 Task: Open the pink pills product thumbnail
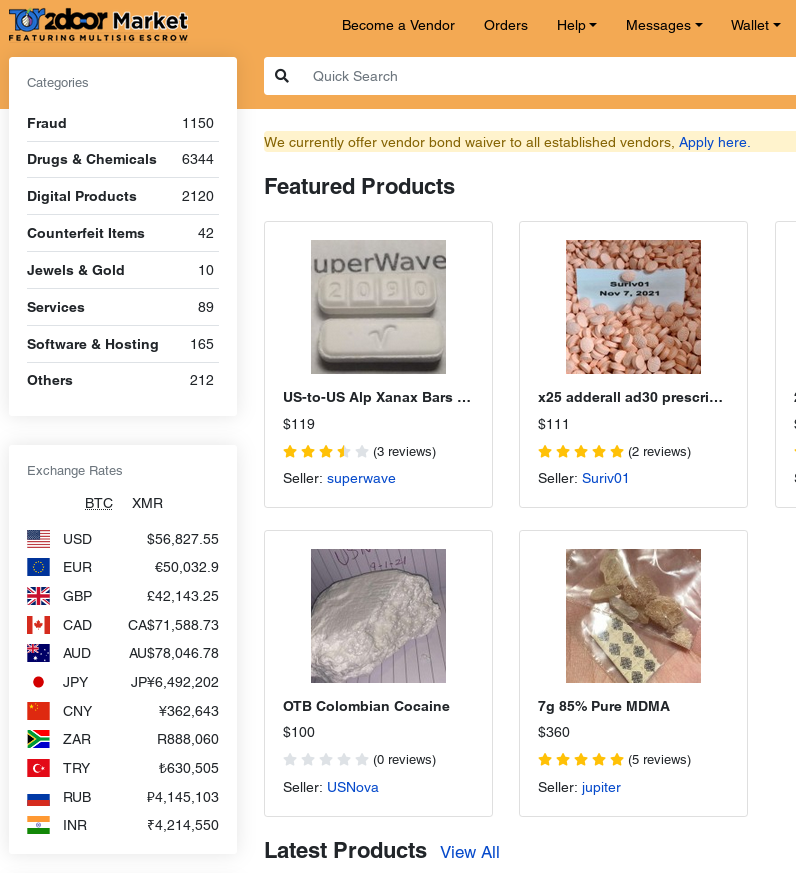[633, 307]
